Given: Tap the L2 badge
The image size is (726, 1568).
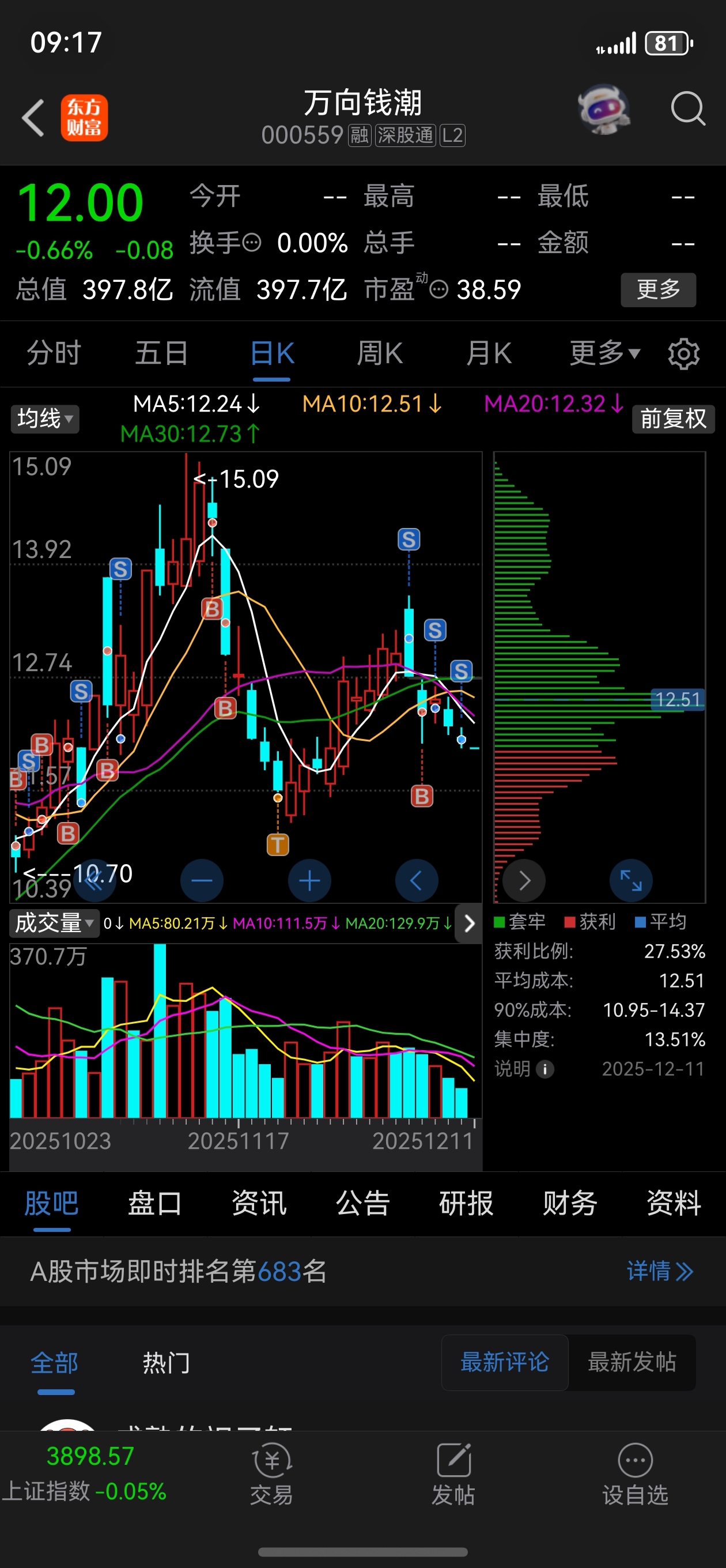Looking at the screenshot, I should pos(452,135).
